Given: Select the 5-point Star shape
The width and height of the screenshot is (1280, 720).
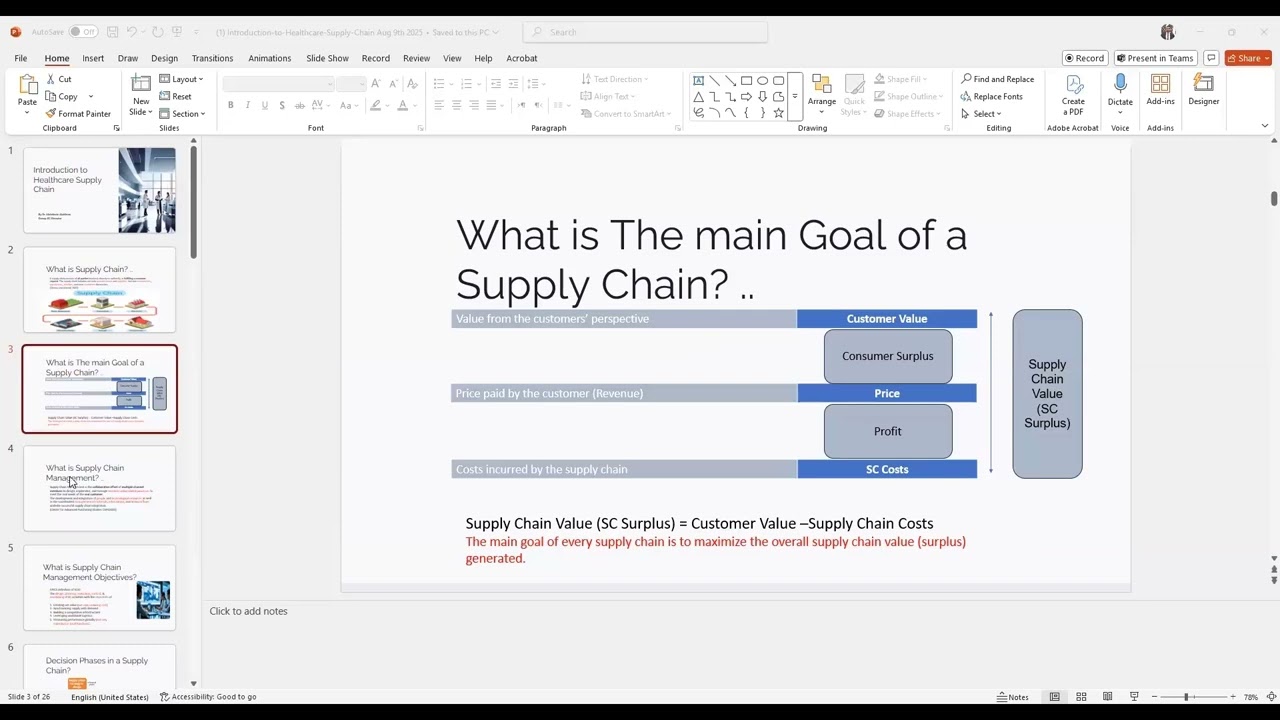Looking at the screenshot, I should click(x=778, y=113).
